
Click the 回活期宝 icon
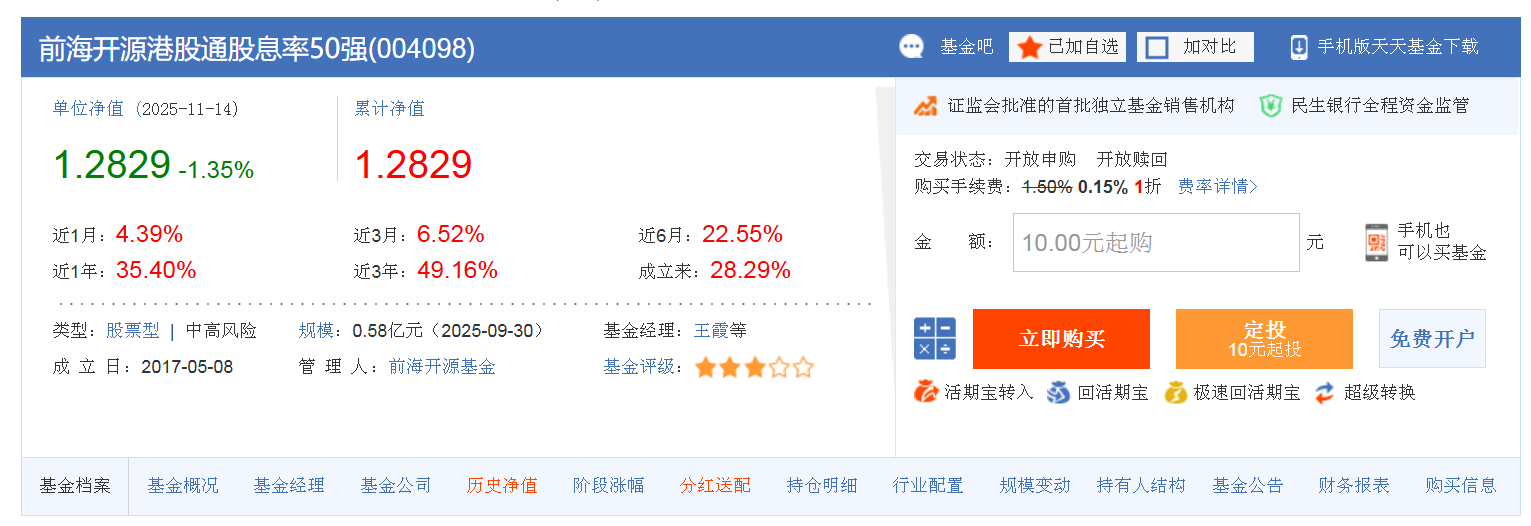(x=1058, y=392)
